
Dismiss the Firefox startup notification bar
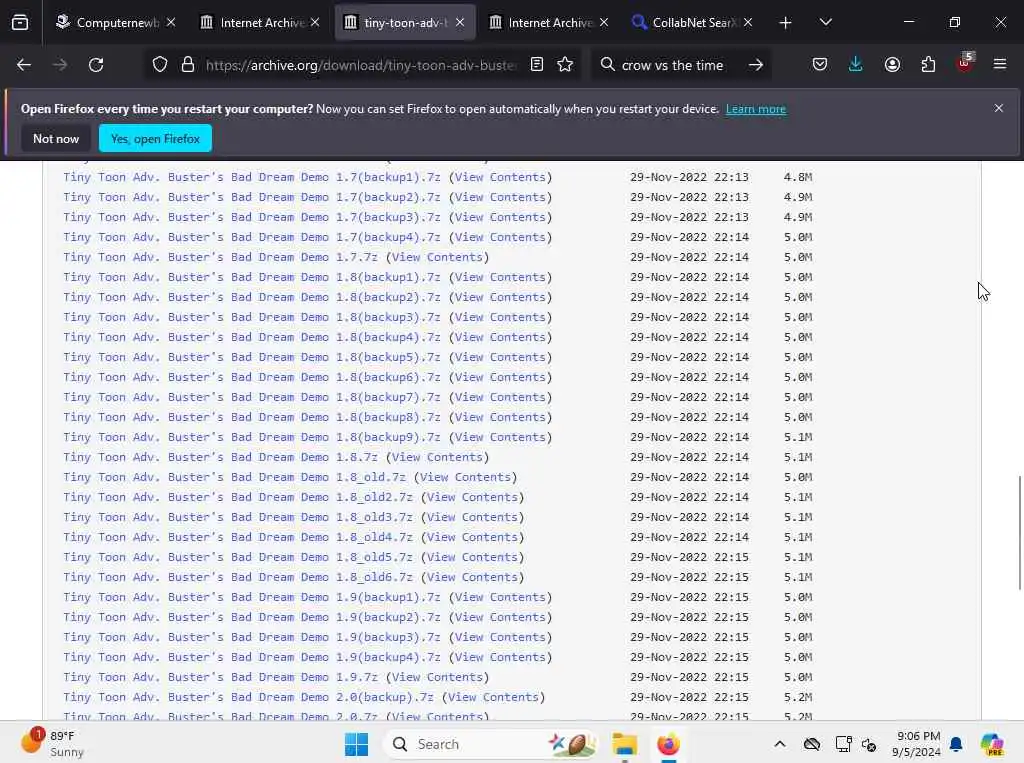point(999,108)
